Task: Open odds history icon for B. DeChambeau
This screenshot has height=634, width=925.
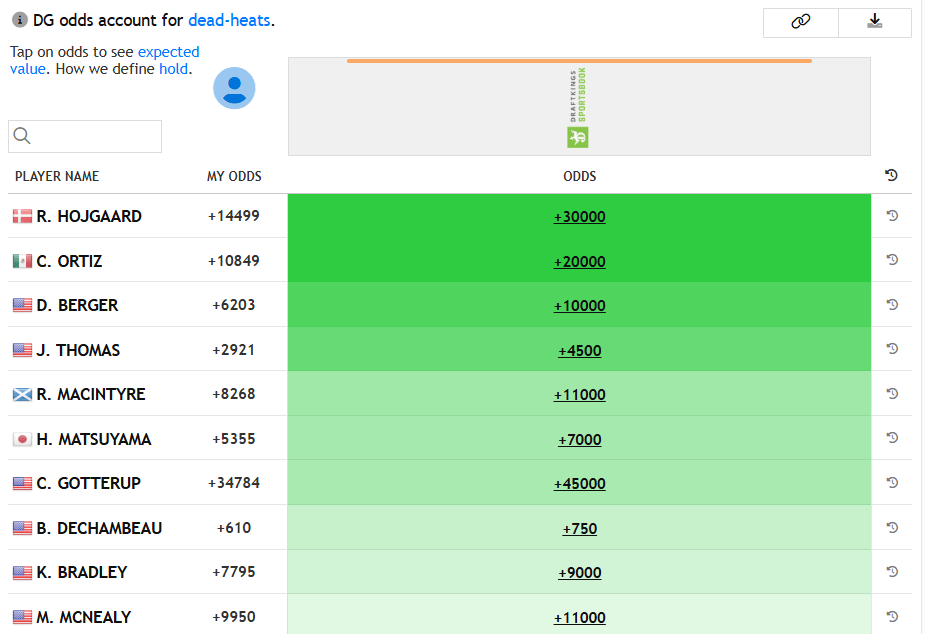Action: click(892, 527)
